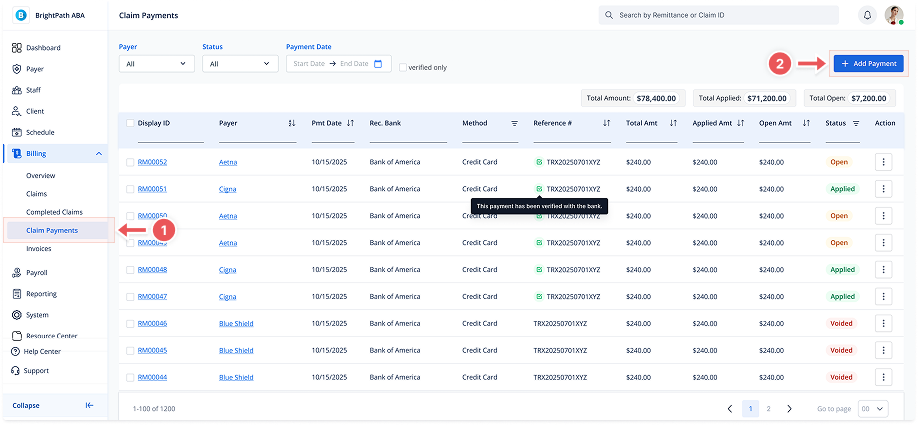Open the RM00051 display ID link
This screenshot has width=918, height=425.
tap(152, 189)
